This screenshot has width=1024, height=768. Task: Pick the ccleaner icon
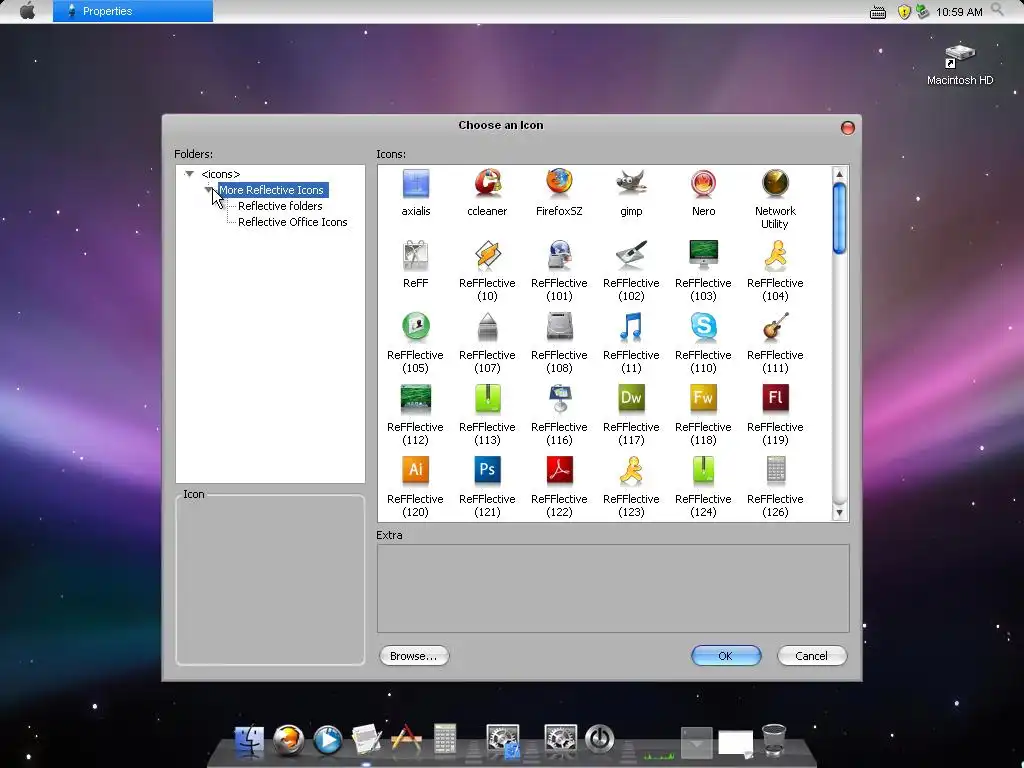[x=487, y=184]
